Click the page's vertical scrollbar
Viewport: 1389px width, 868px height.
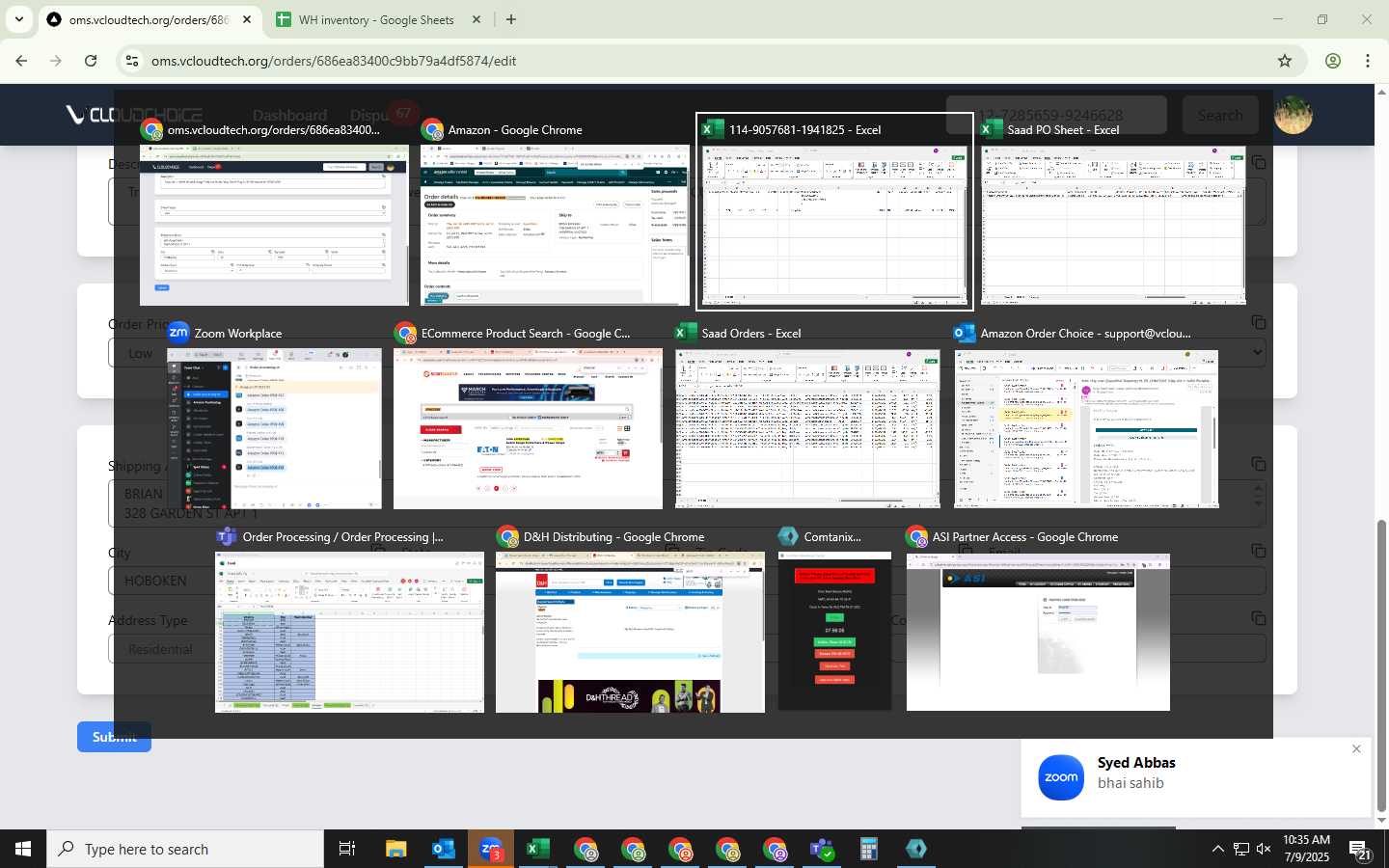pyautogui.click(x=1381, y=665)
